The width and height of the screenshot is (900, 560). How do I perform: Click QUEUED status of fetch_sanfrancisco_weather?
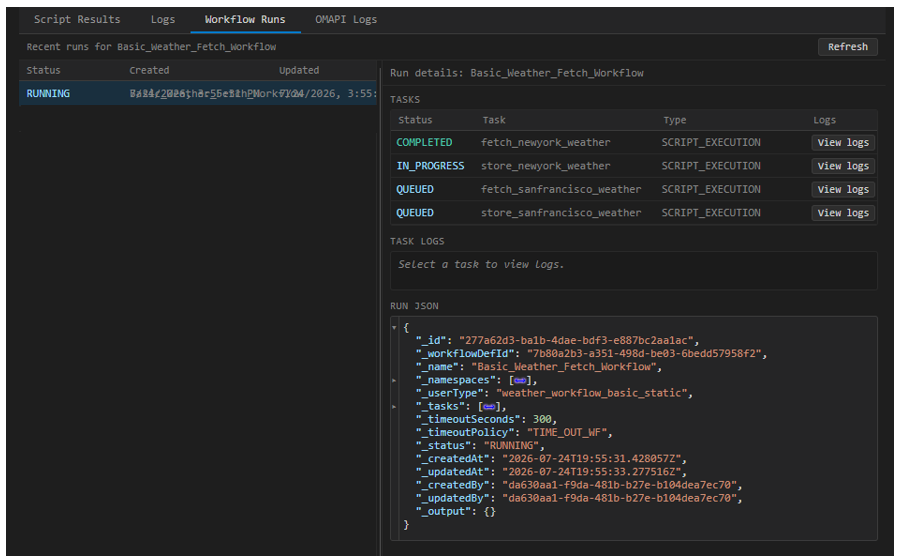point(414,189)
